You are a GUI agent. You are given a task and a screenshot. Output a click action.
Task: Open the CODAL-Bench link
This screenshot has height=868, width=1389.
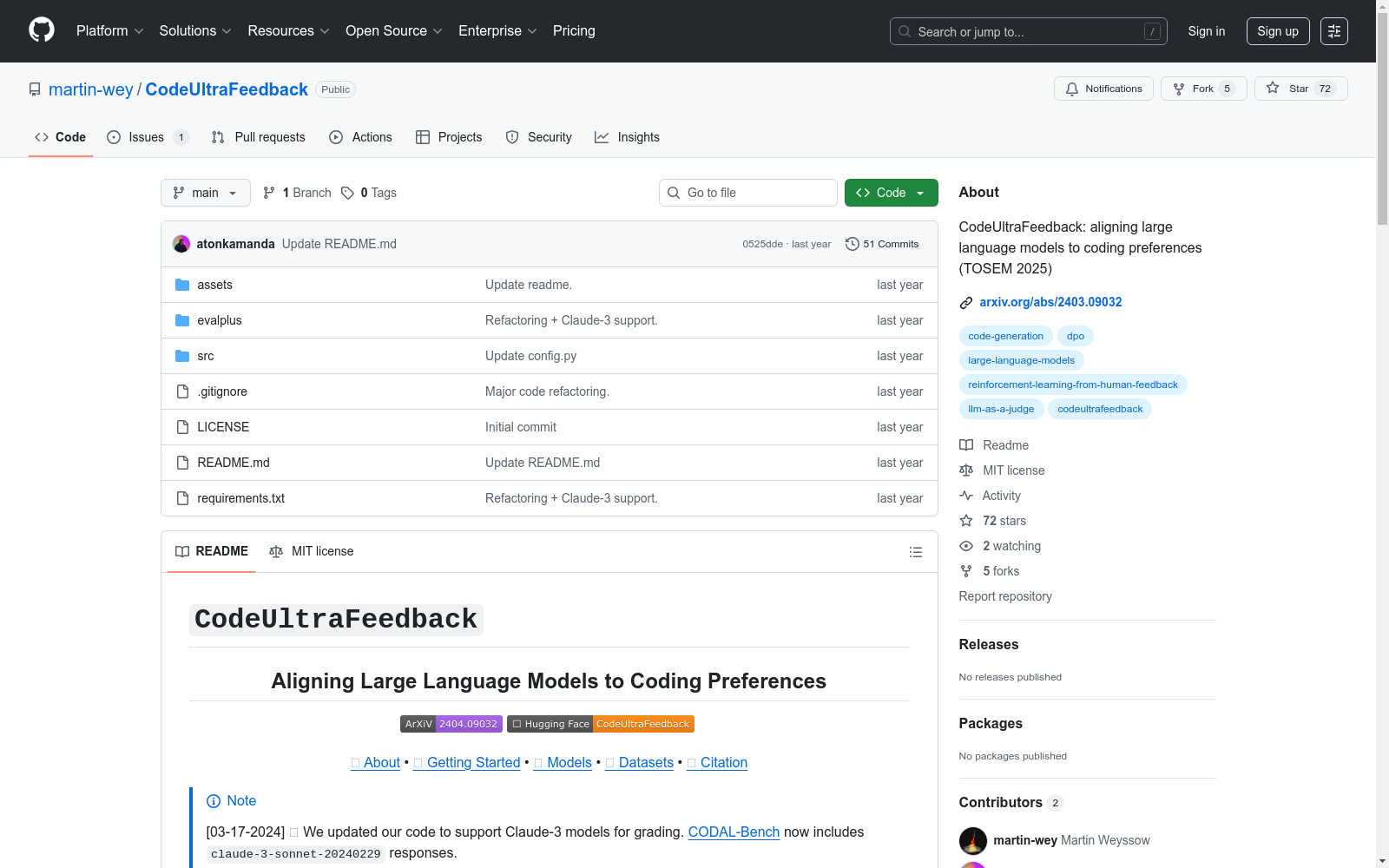point(734,832)
